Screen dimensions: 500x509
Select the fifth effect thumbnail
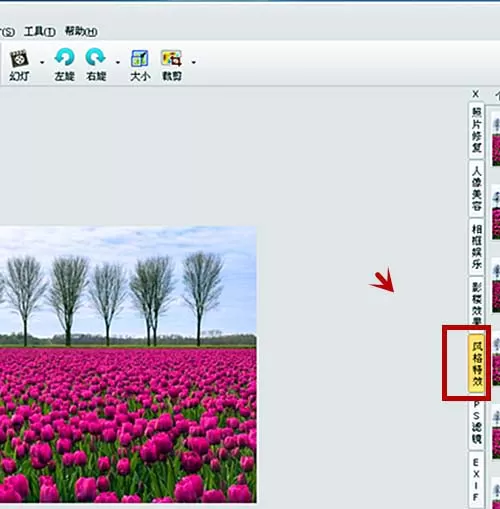click(x=496, y=432)
